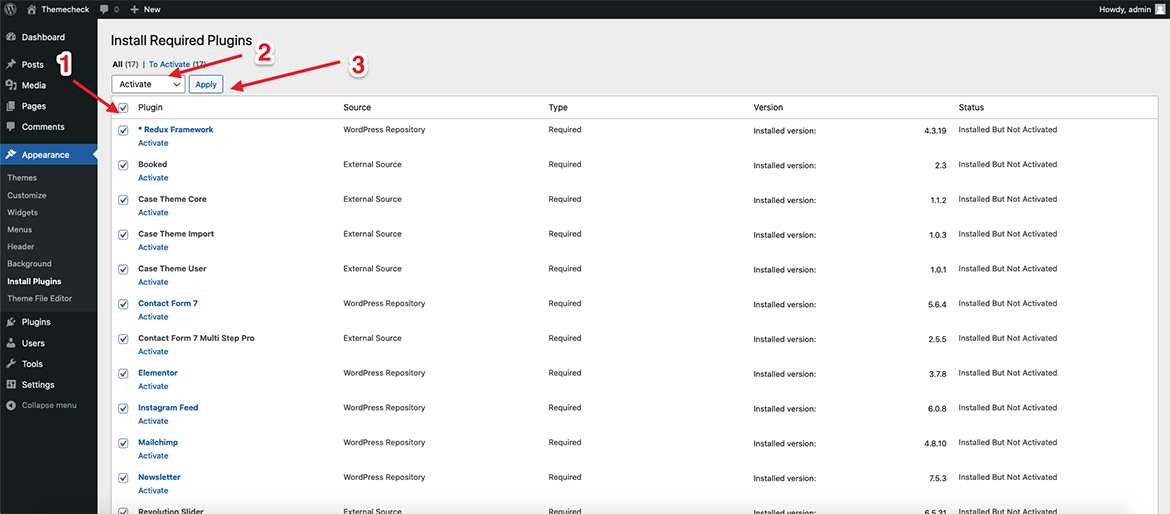The height and width of the screenshot is (514, 1170).
Task: Click Activate link under Elementor
Action: (x=153, y=386)
